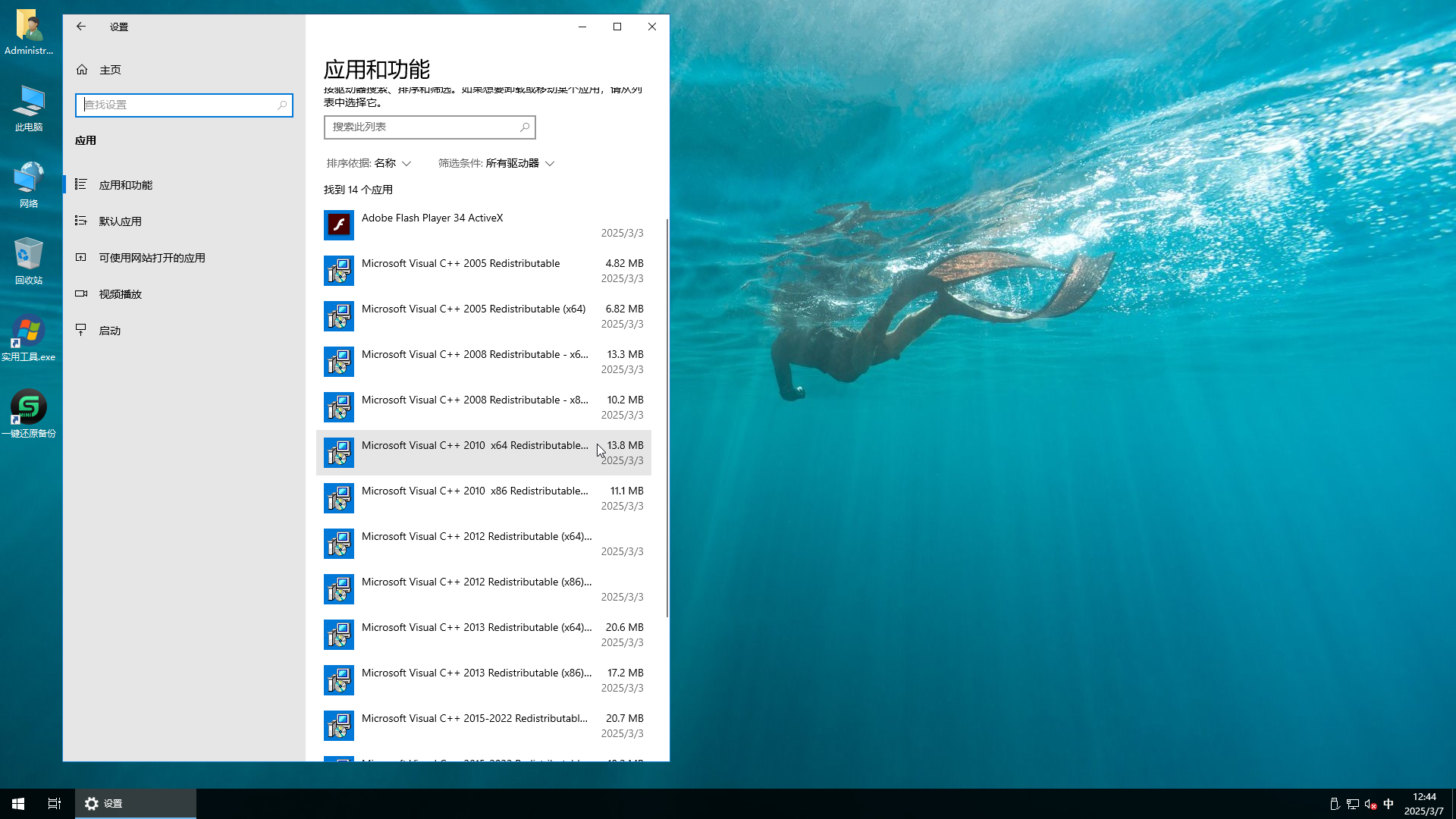Image resolution: width=1456 pixels, height=819 pixels.
Task: Open 启动 section in sidebar
Action: (184, 331)
